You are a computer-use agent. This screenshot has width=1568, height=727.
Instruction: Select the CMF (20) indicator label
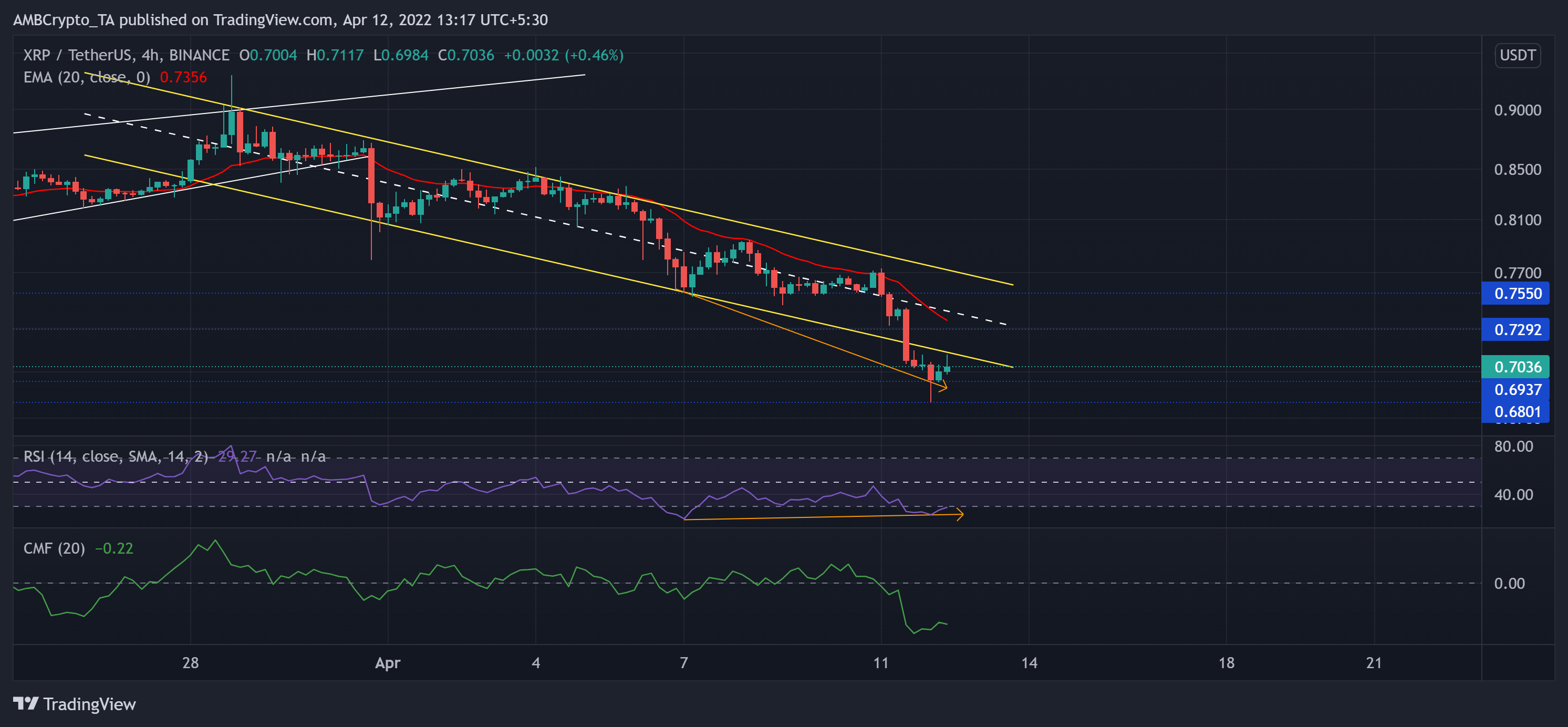(54, 548)
